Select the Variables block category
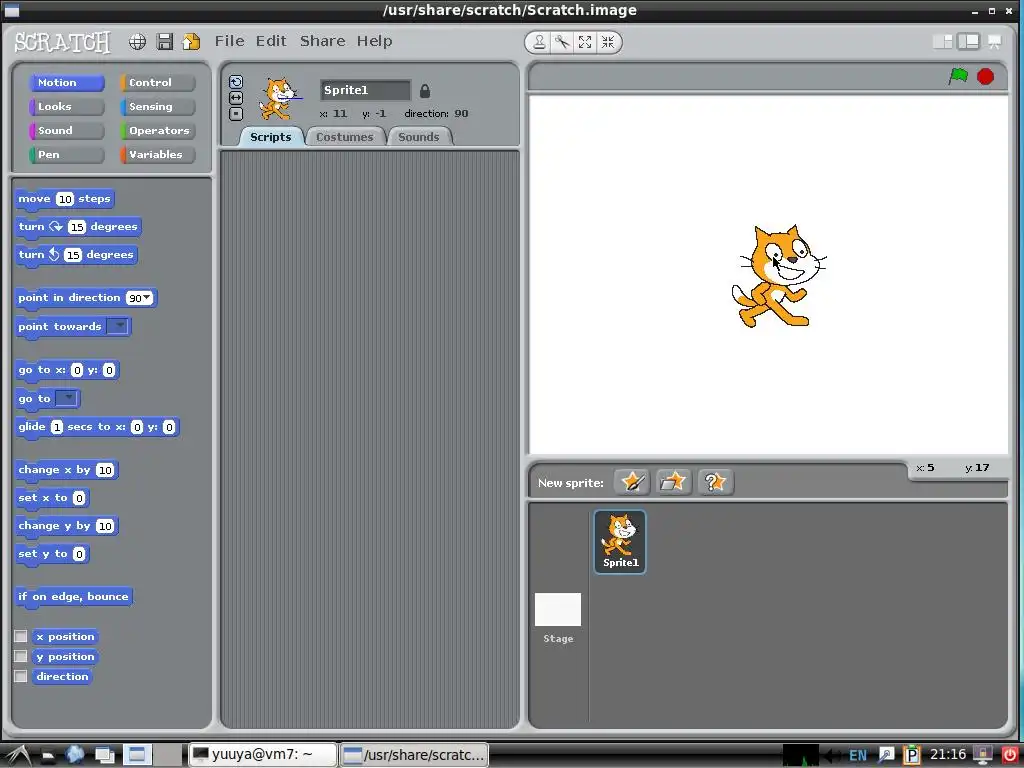 pyautogui.click(x=157, y=155)
